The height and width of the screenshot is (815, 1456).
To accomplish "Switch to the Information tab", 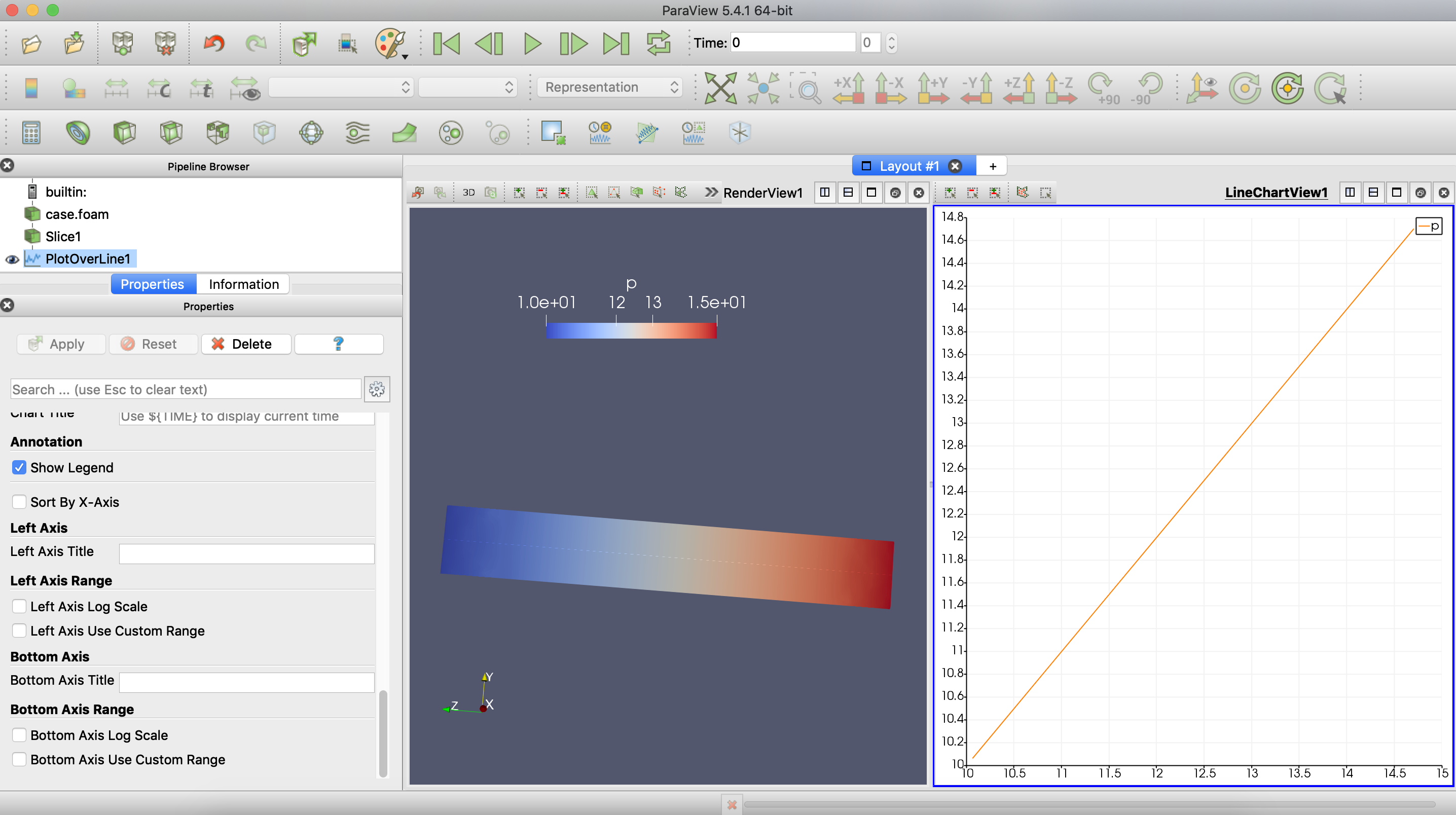I will pos(244,284).
